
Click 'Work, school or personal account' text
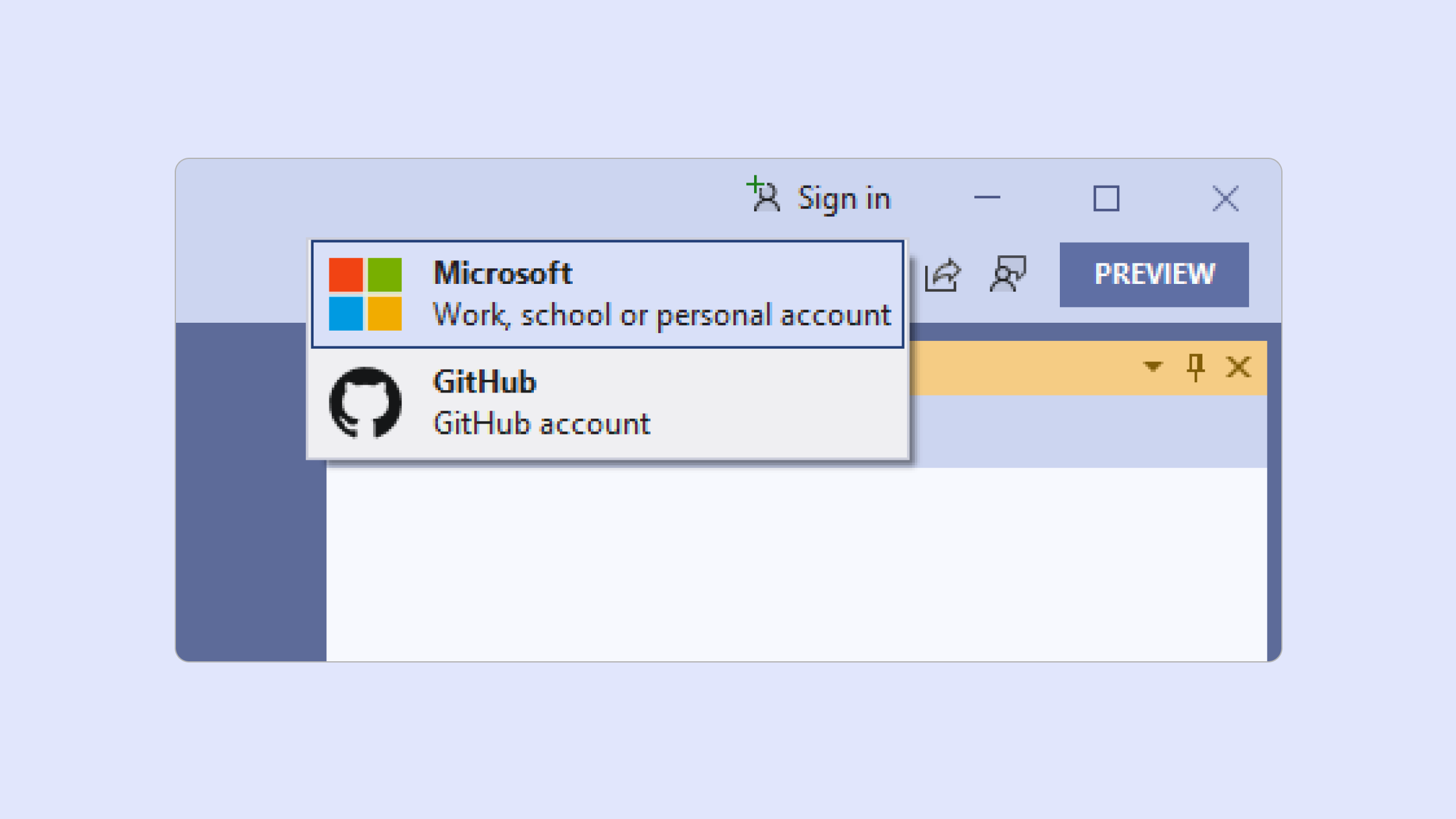661,315
